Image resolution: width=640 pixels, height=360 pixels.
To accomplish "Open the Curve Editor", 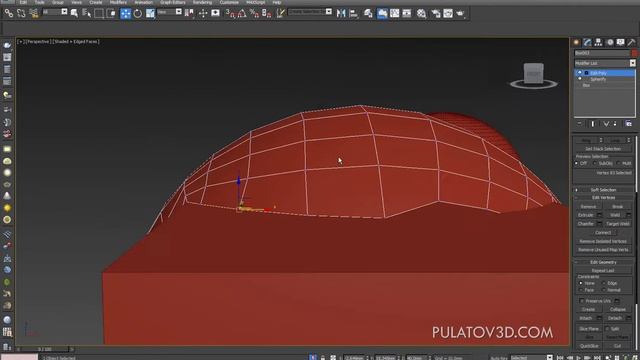I will coord(395,13).
